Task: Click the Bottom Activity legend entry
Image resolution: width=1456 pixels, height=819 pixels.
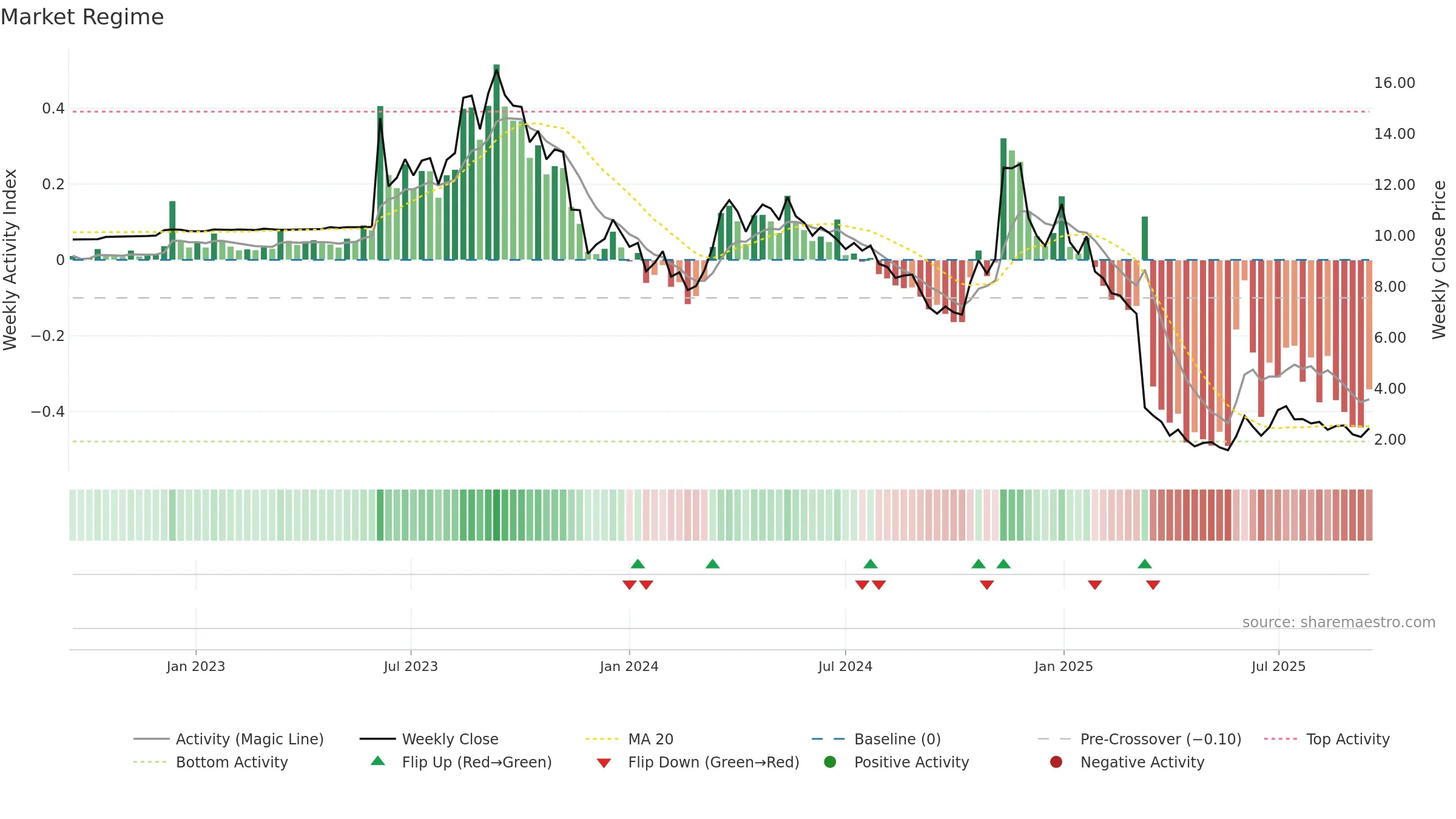Action: pos(211,762)
